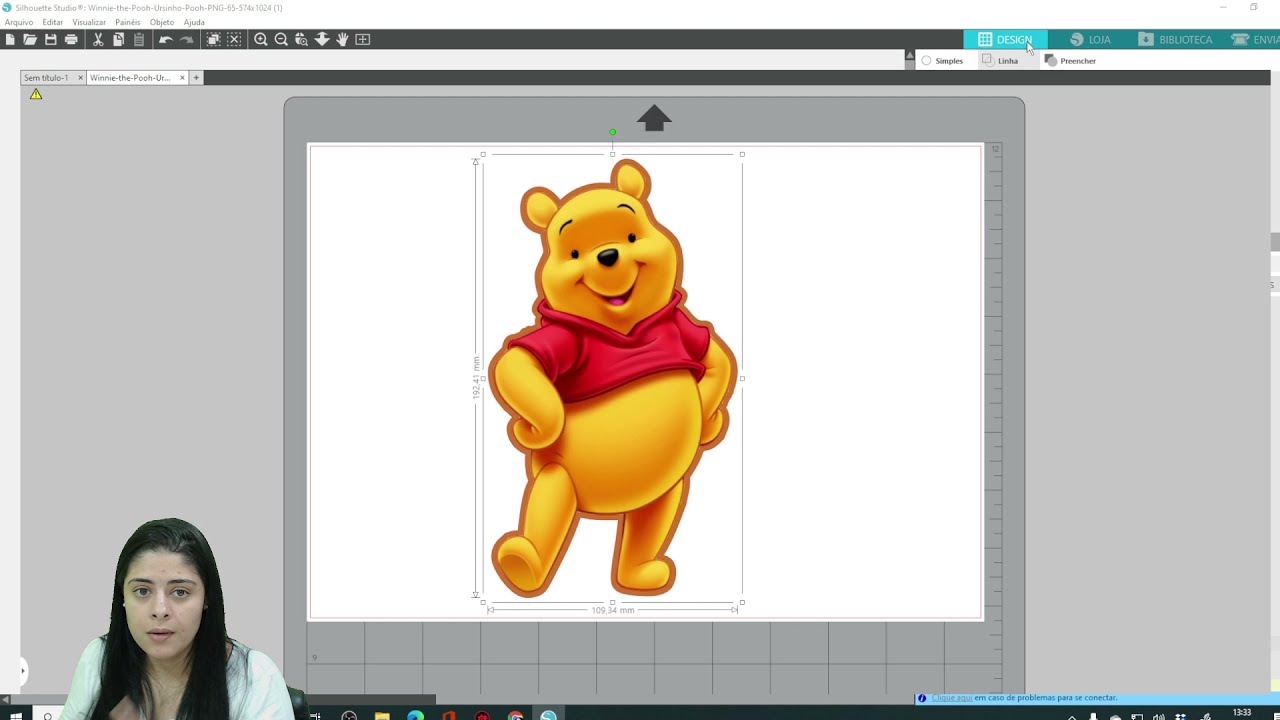Close the Sem título-1 tab
1280x720 pixels.
(x=80, y=78)
